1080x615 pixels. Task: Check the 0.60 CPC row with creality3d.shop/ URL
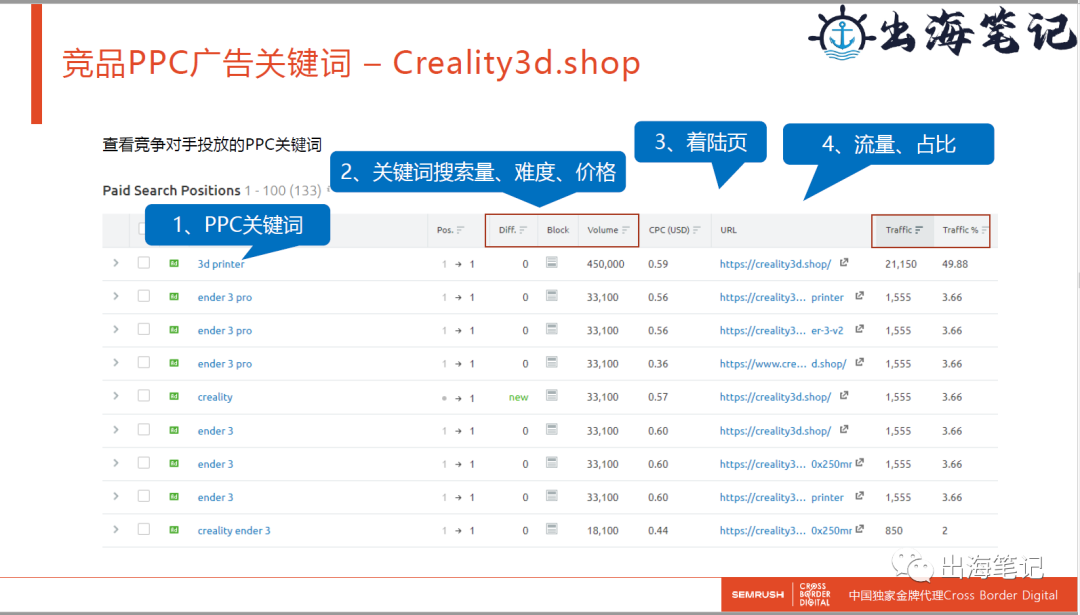[143, 430]
